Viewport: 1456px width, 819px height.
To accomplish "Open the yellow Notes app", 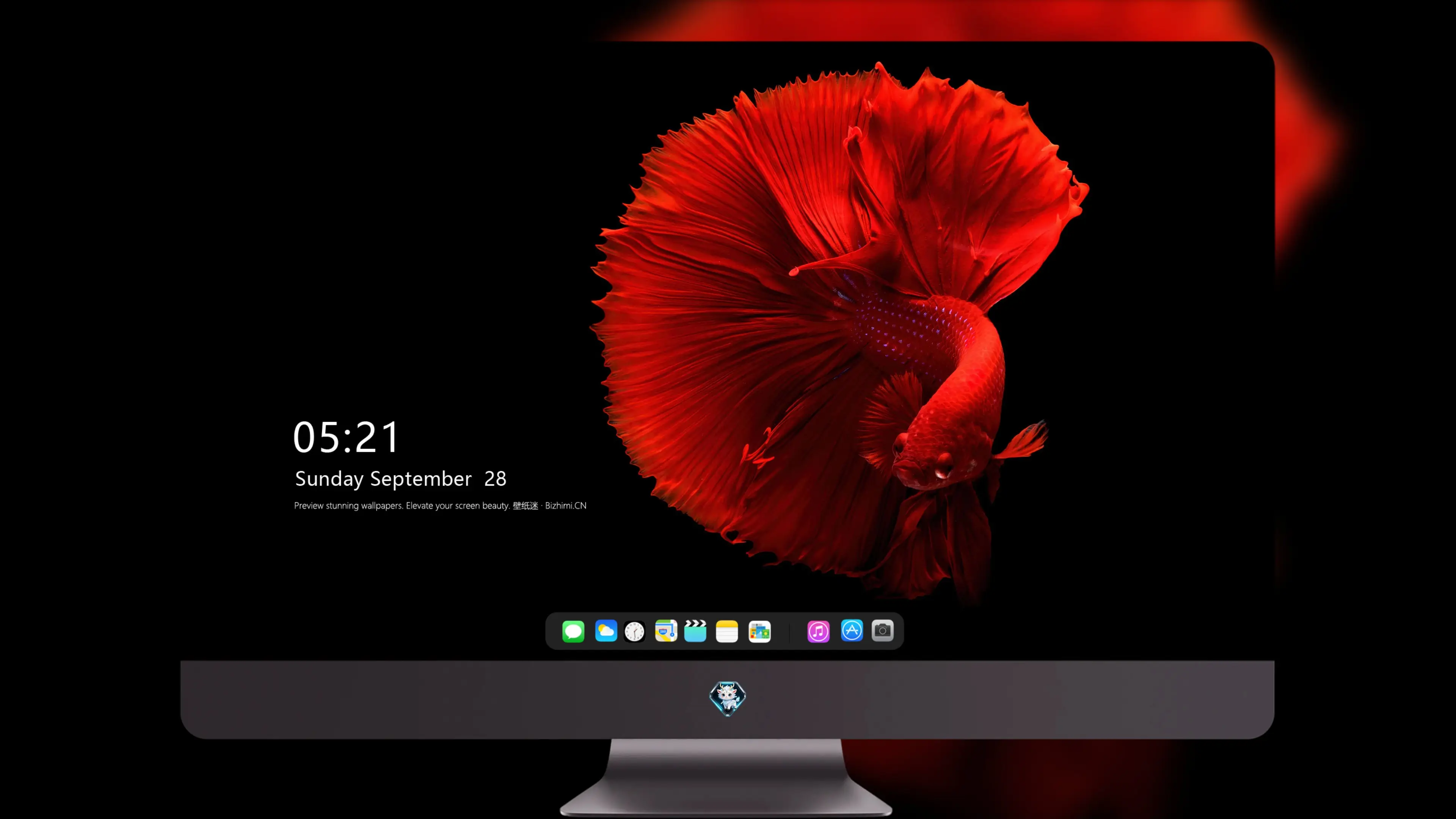I will (727, 631).
